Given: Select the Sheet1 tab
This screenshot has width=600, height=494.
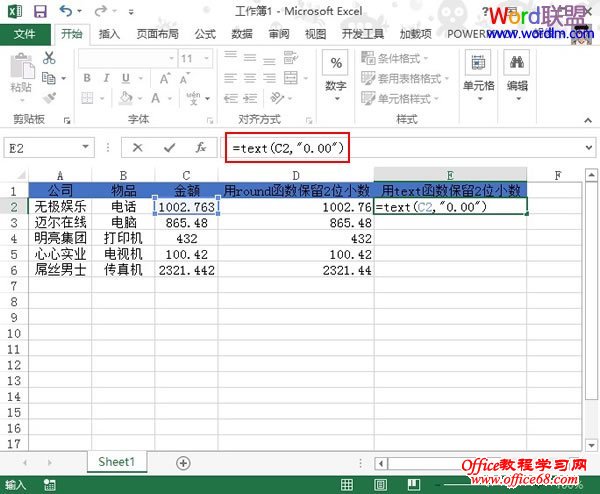Looking at the screenshot, I should 116,462.
